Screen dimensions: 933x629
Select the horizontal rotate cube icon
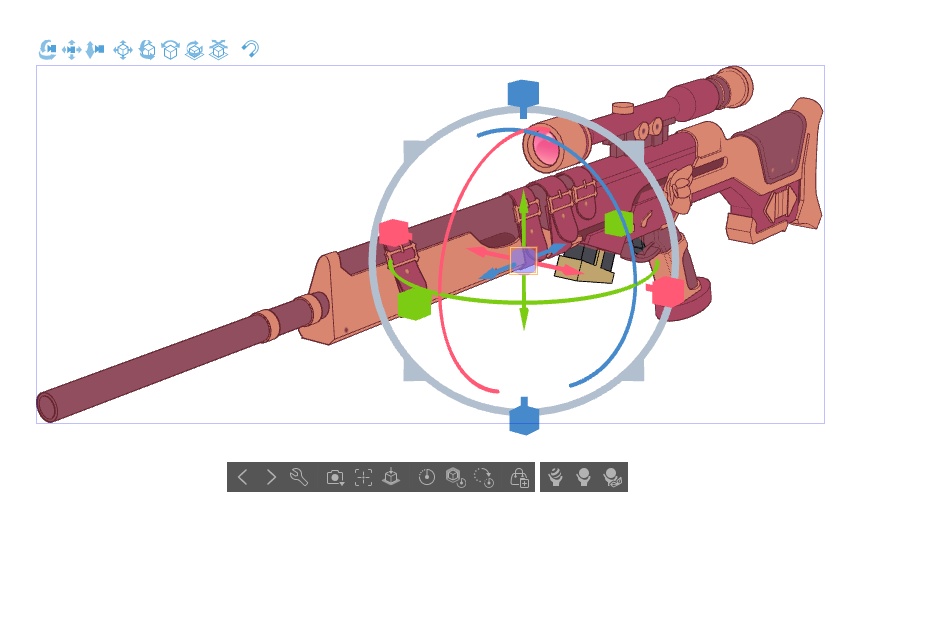(x=171, y=49)
